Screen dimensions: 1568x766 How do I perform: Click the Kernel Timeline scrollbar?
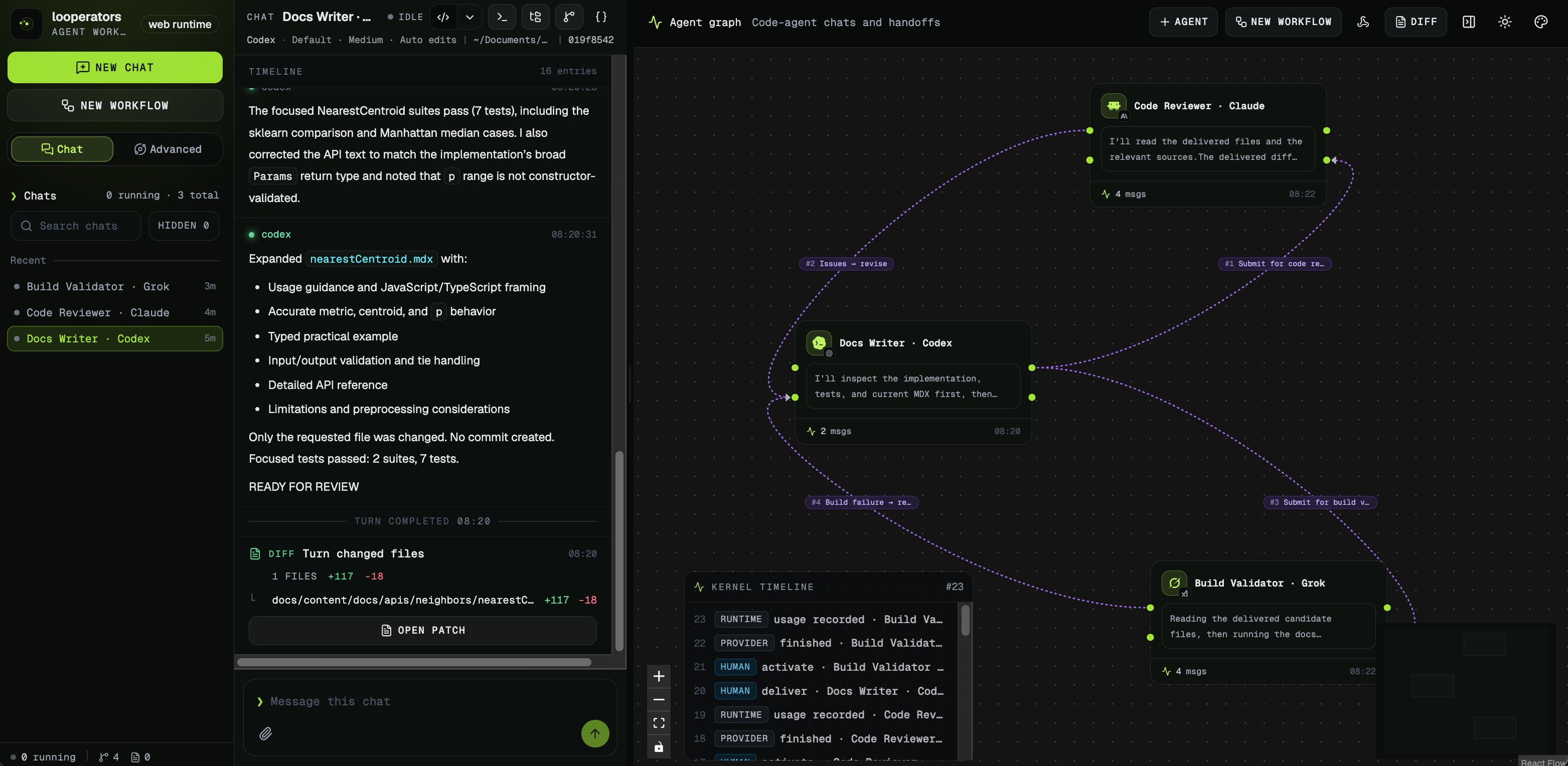click(965, 620)
